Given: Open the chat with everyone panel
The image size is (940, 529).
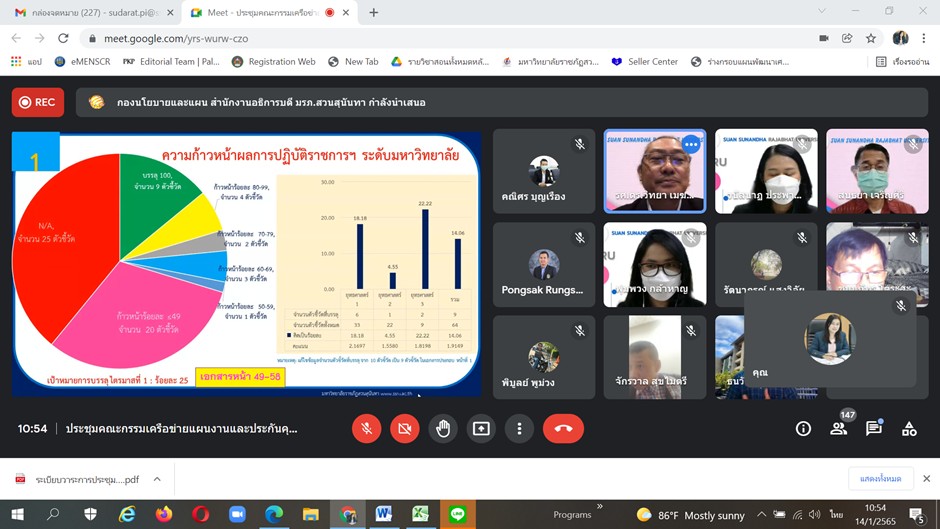Looking at the screenshot, I should pos(874,428).
